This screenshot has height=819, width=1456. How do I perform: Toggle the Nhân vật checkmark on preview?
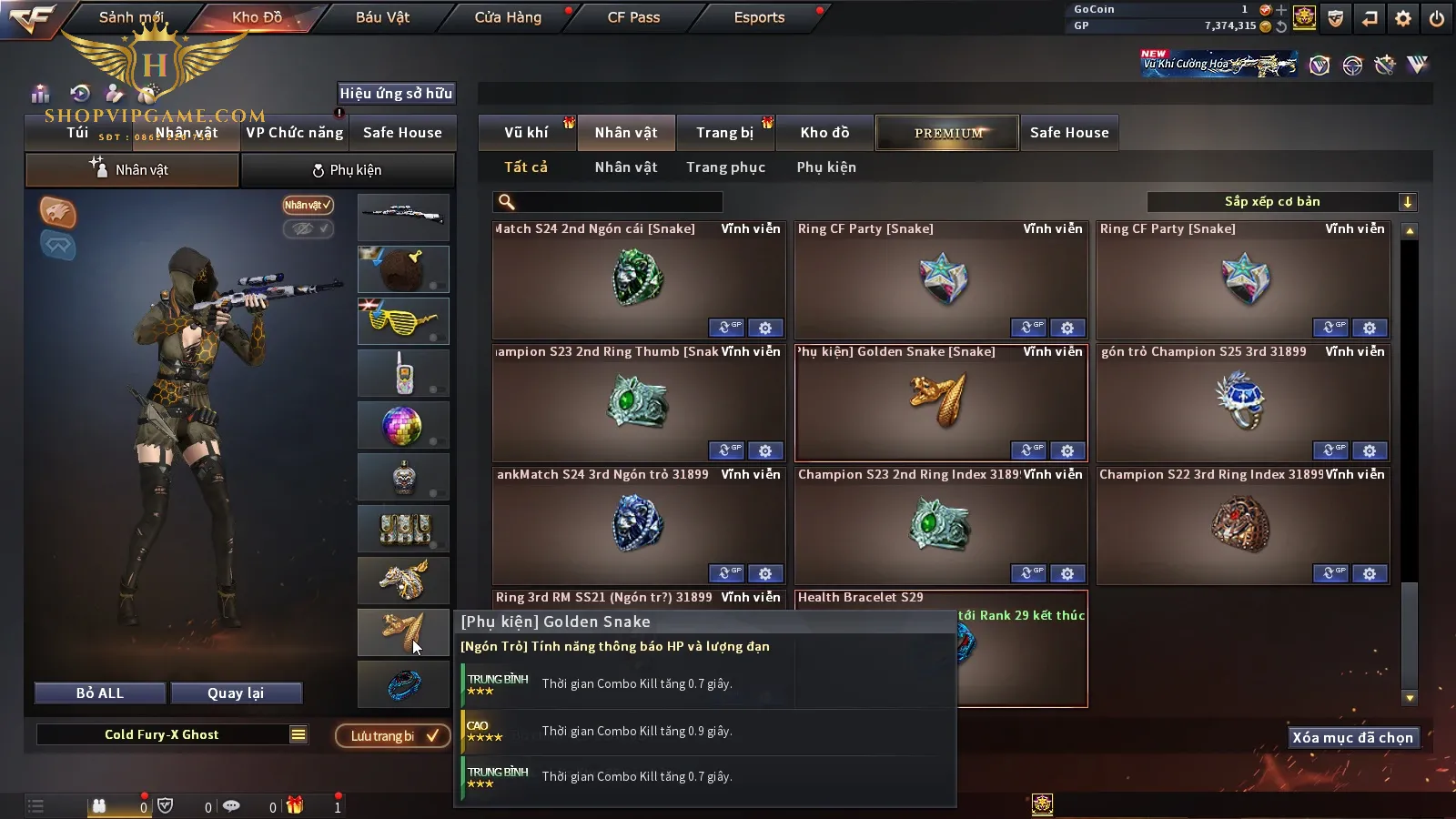tap(308, 205)
